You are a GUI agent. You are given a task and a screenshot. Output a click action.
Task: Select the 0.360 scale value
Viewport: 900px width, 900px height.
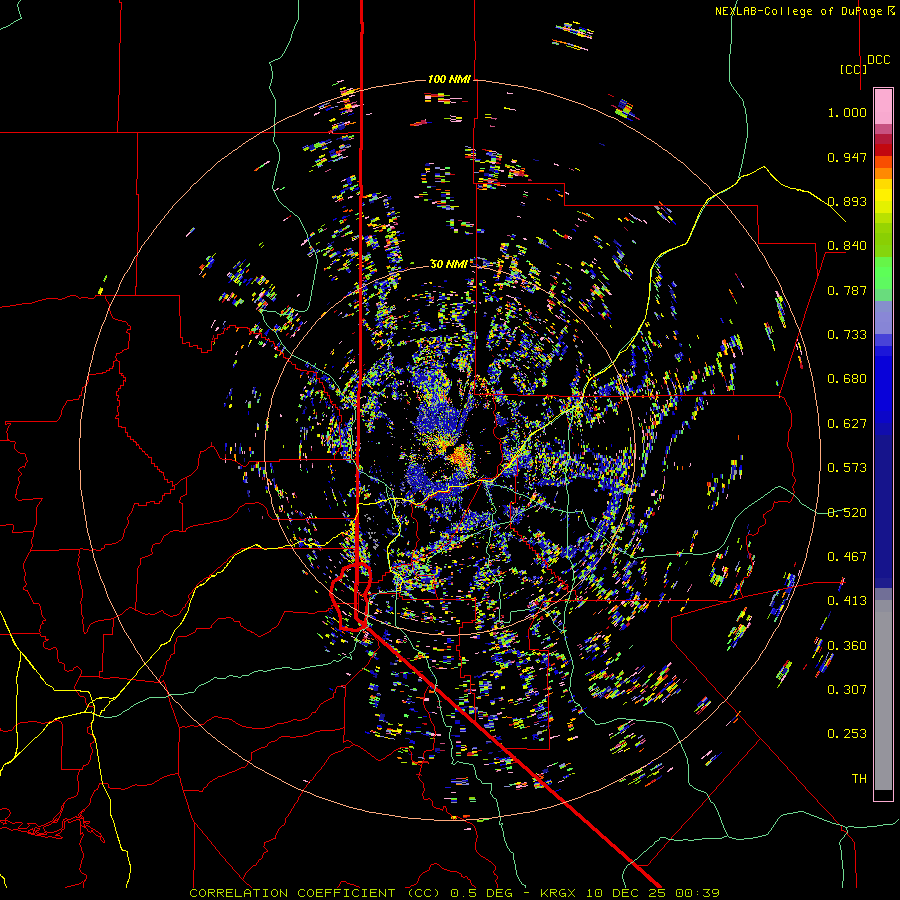click(x=847, y=646)
